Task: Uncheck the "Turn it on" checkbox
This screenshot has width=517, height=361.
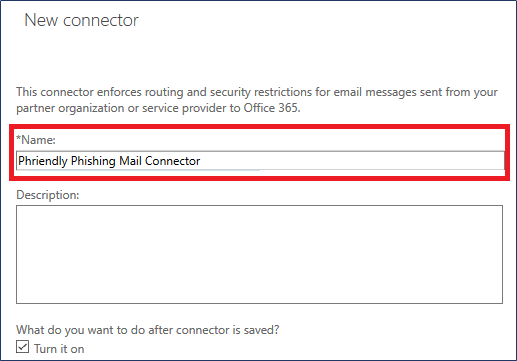Action: pos(22,347)
